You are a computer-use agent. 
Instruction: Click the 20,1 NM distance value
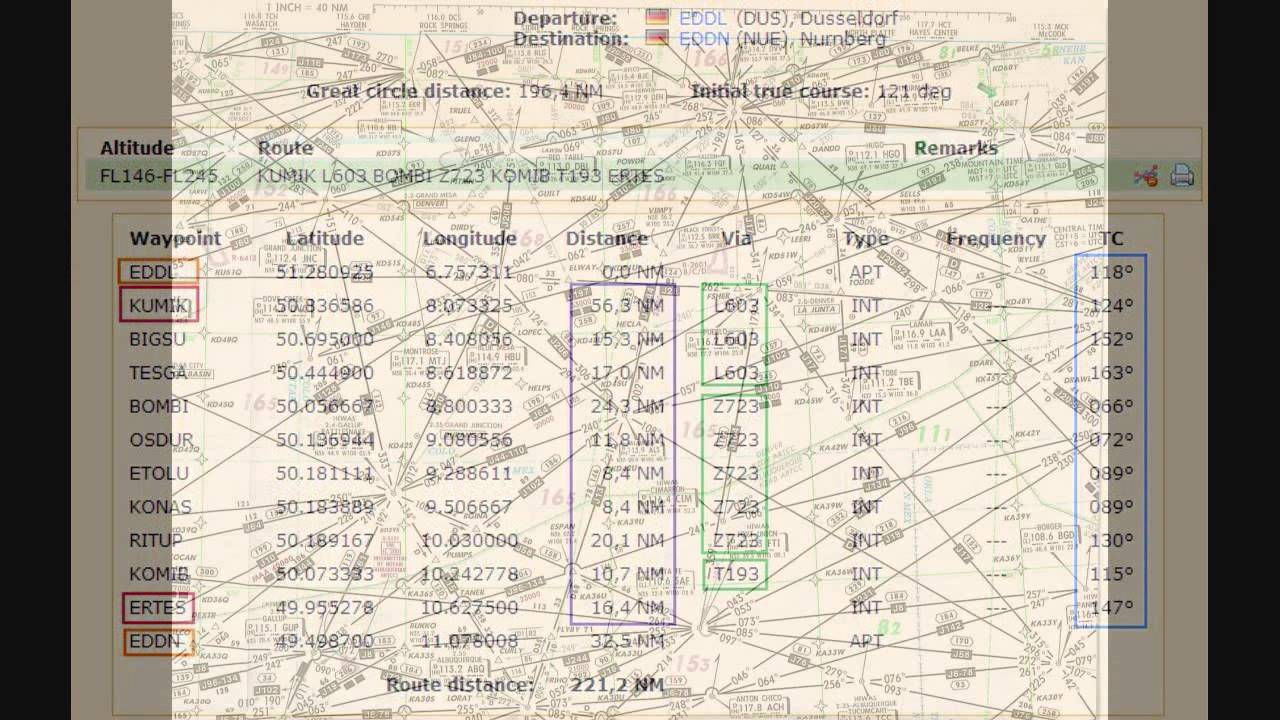(x=627, y=540)
